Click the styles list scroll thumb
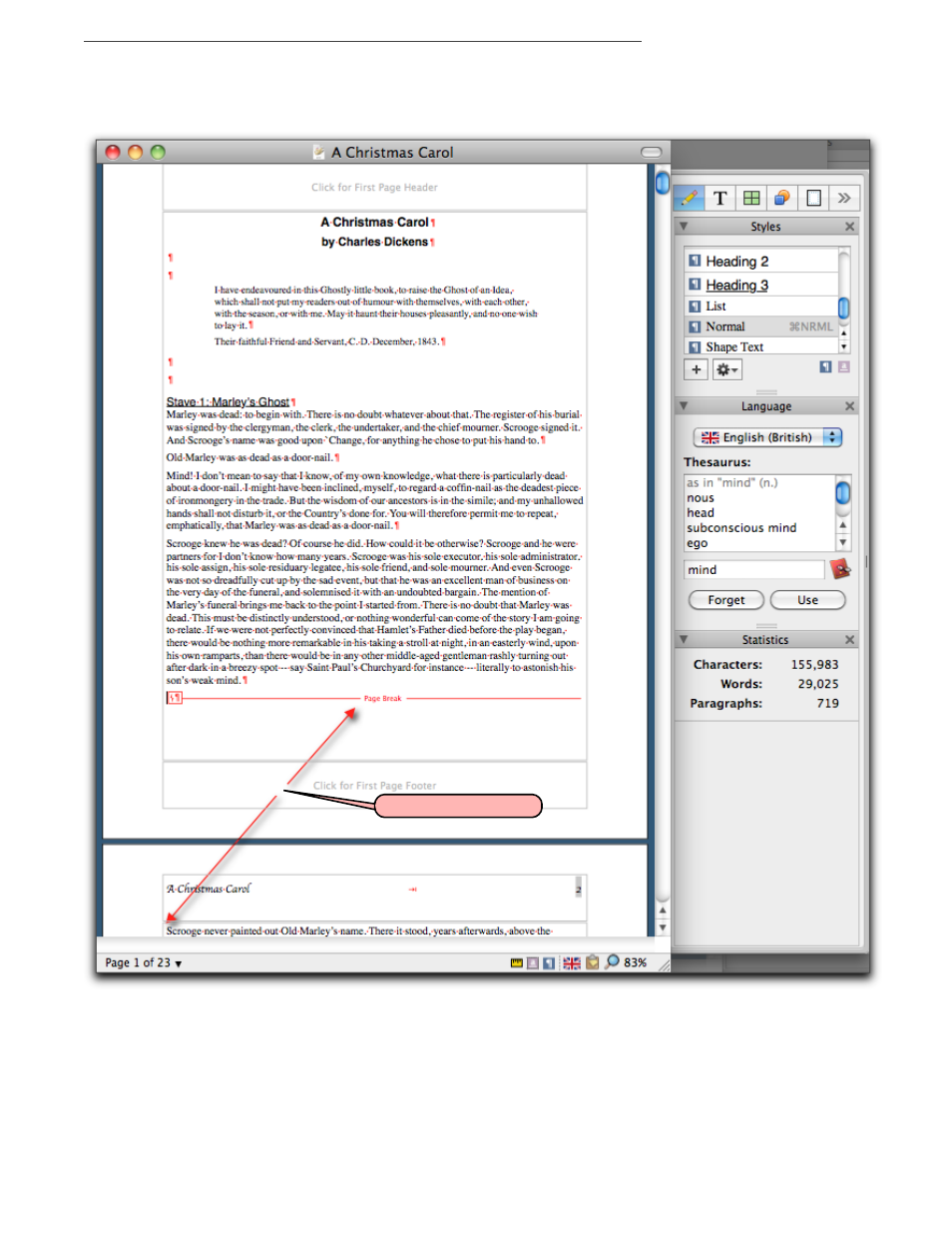The width and height of the screenshot is (952, 1233). click(x=843, y=307)
